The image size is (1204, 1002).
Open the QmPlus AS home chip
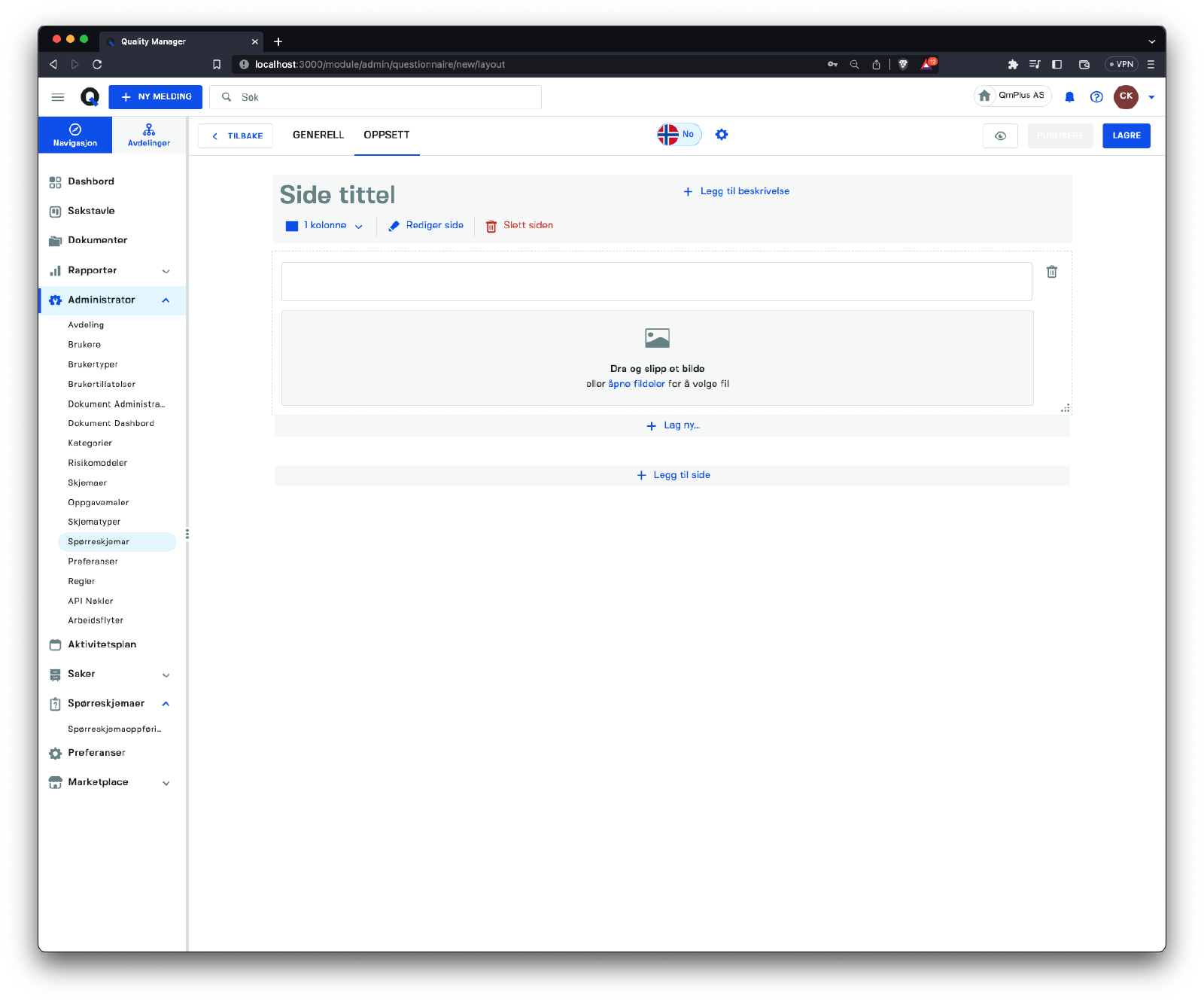tap(1013, 96)
